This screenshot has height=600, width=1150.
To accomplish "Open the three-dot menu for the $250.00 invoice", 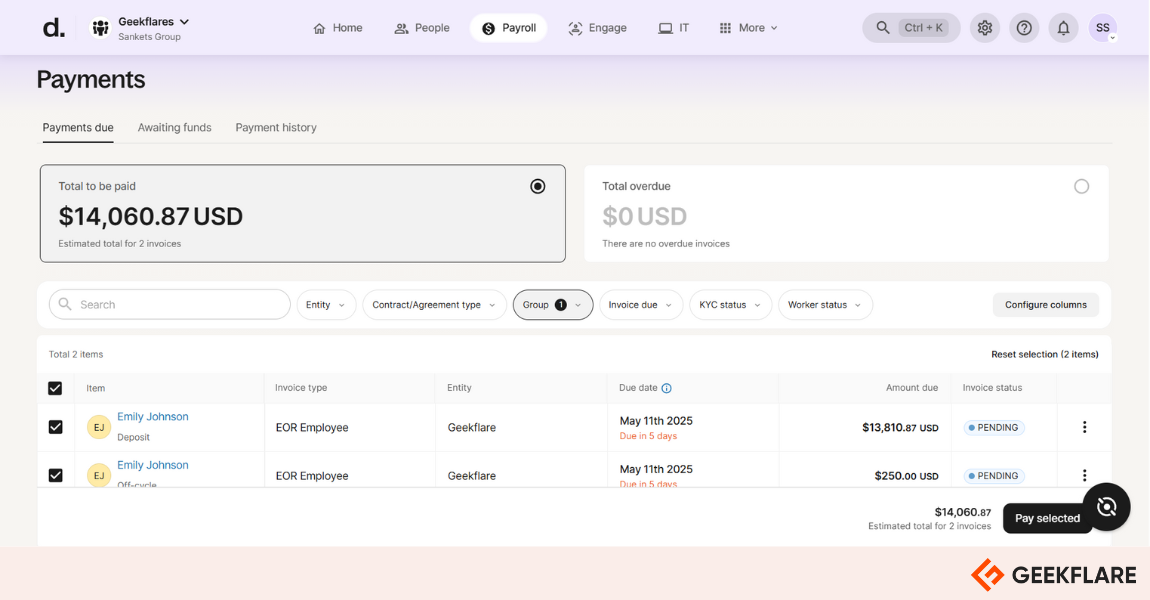I will (x=1084, y=475).
